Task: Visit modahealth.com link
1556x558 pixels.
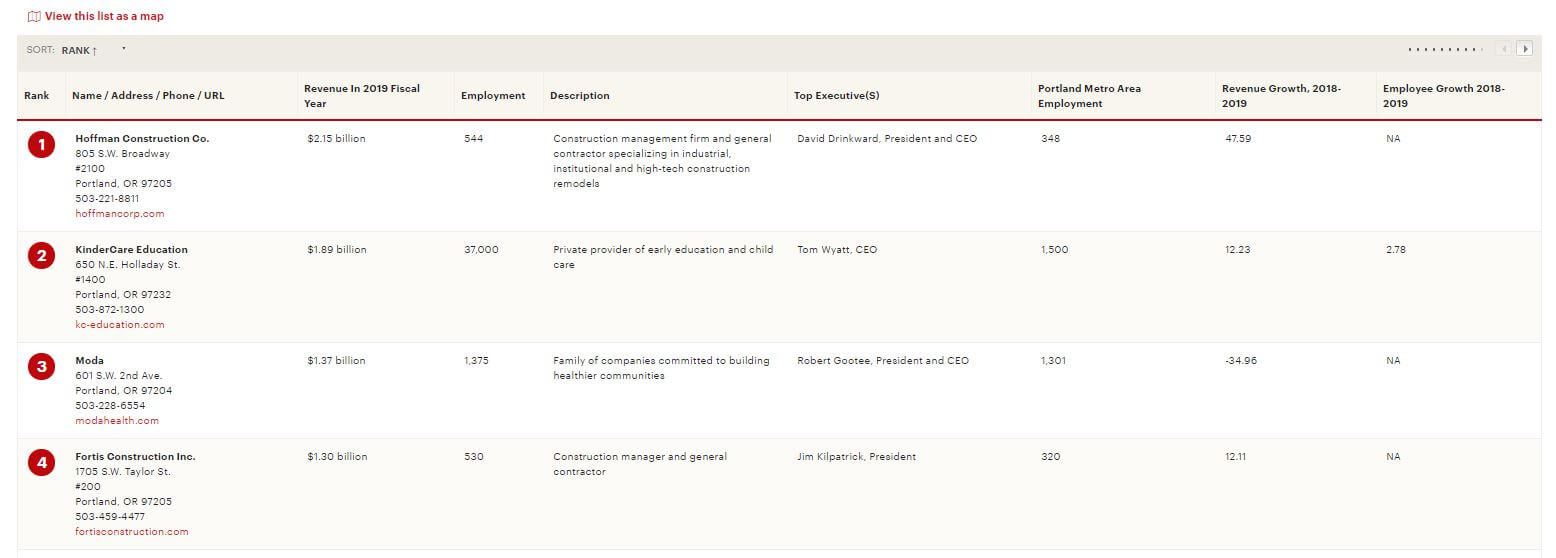Action: 117,421
